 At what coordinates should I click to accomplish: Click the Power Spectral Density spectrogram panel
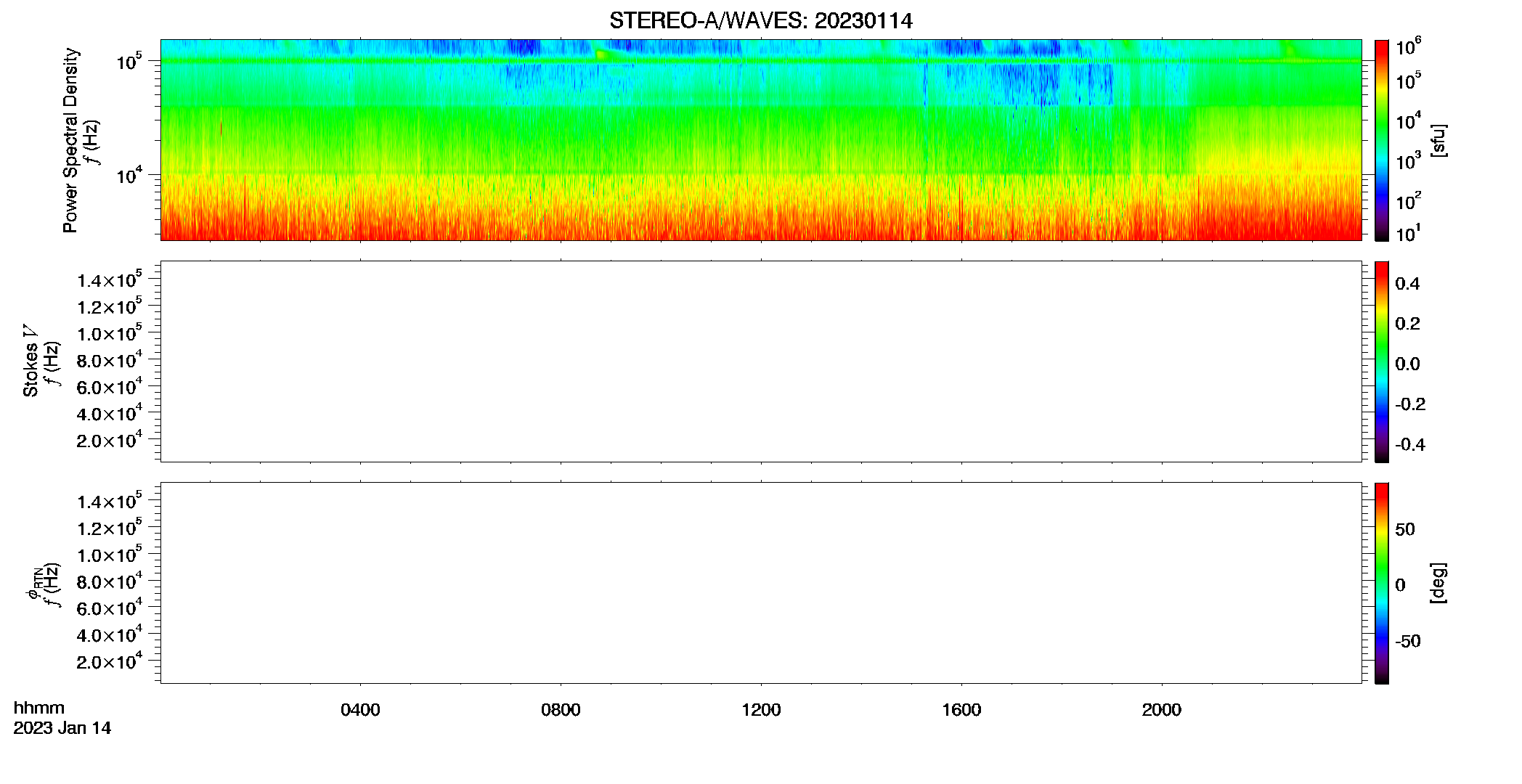(761, 139)
